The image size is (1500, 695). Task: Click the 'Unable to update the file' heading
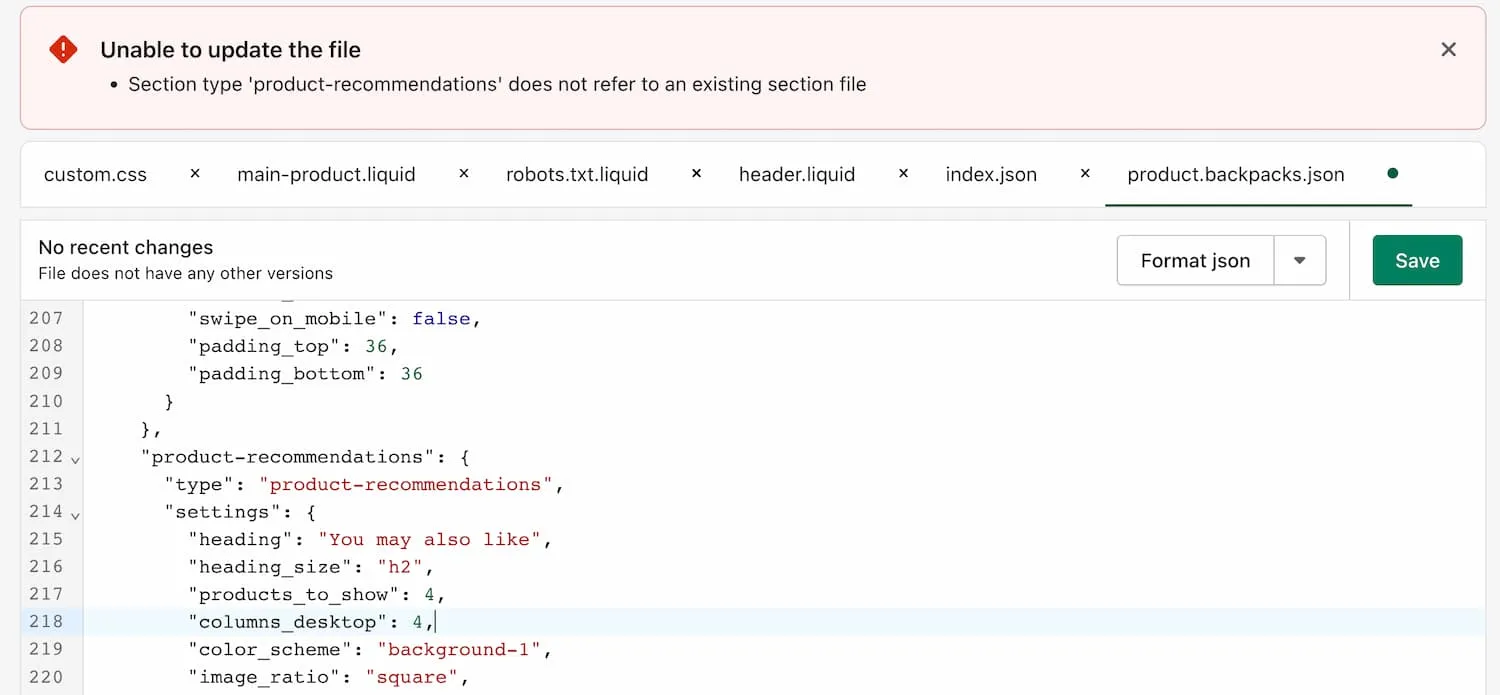pyautogui.click(x=230, y=50)
